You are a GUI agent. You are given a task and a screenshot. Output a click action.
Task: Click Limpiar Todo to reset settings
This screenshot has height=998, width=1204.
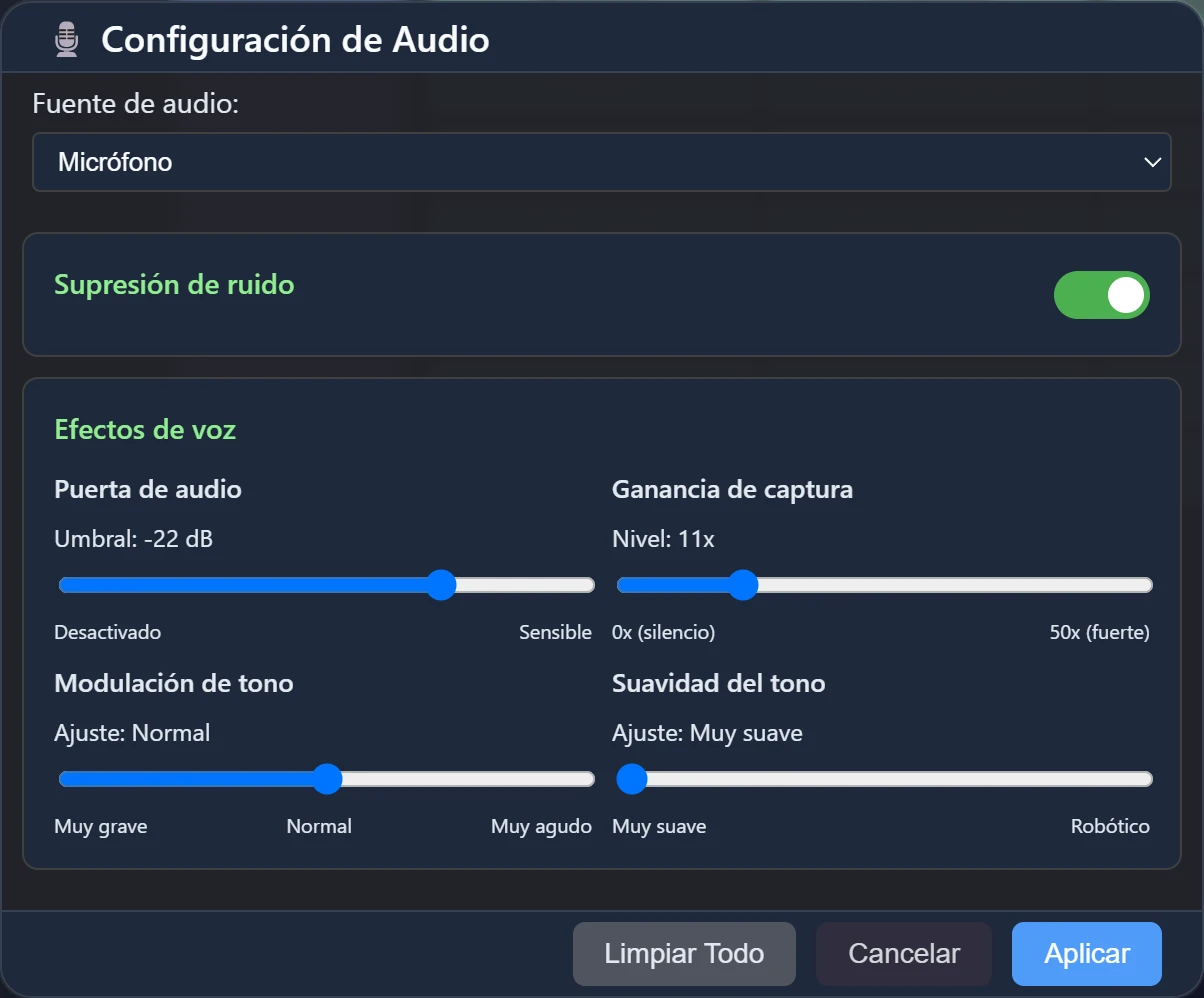[683, 953]
